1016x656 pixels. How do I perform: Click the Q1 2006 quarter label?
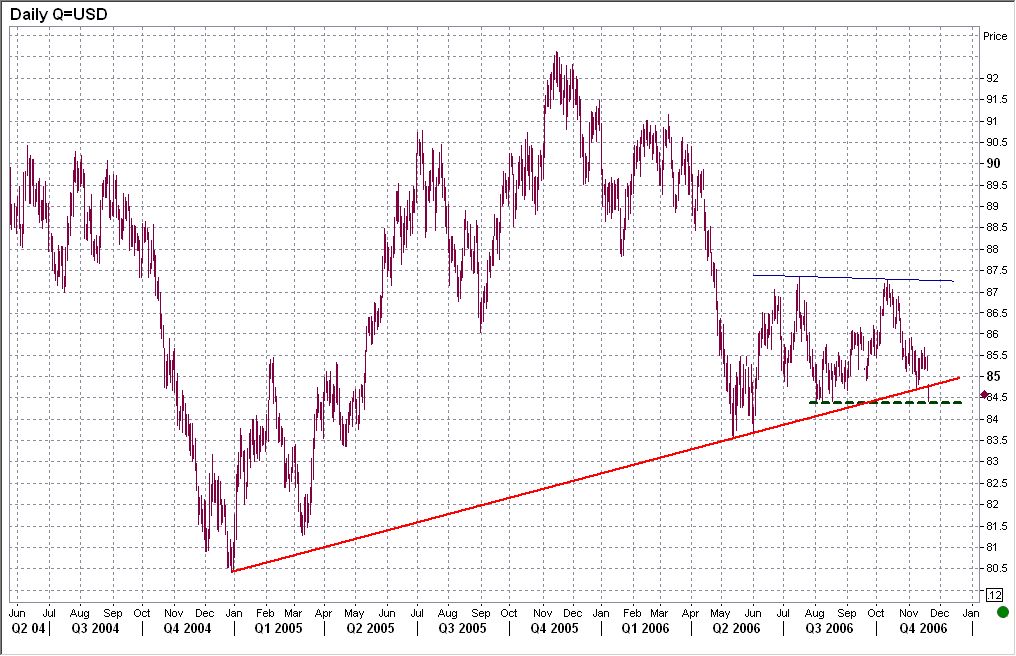[645, 628]
